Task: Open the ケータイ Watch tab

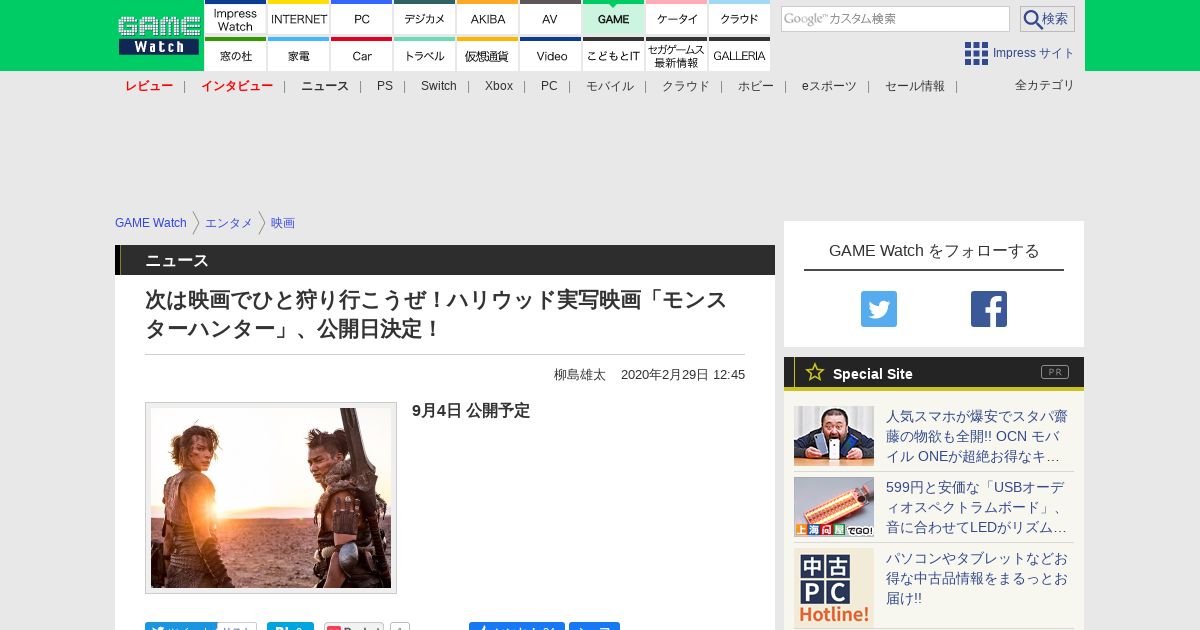Action: pyautogui.click(x=677, y=18)
